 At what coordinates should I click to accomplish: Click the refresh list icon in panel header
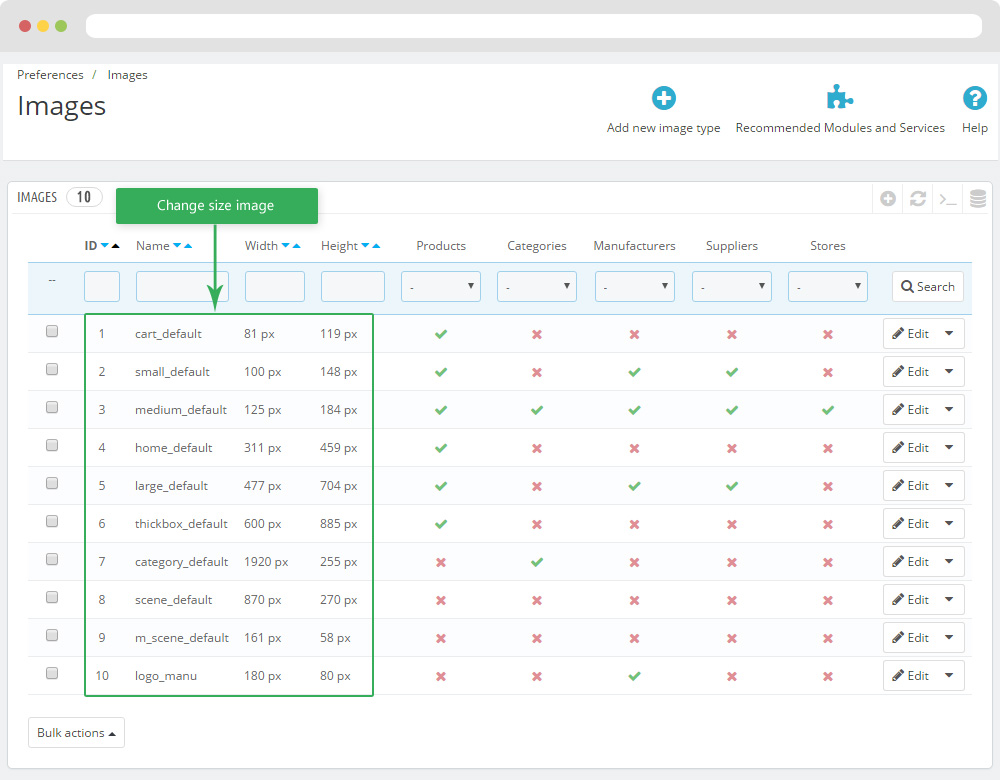pos(917,199)
